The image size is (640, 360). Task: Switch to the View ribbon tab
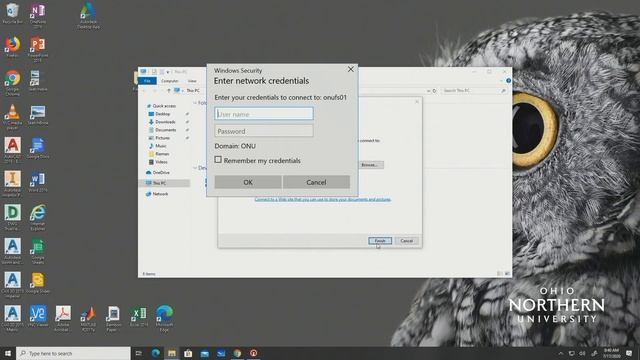192,81
